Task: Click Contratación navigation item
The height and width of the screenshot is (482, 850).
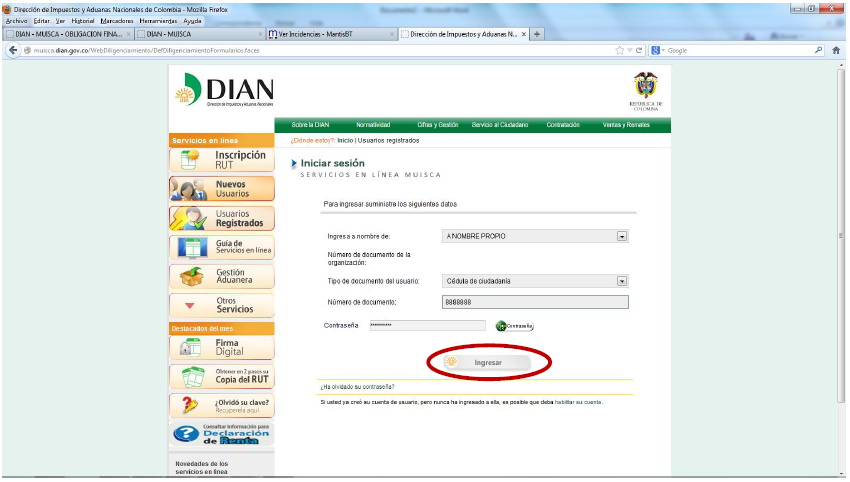Action: point(563,125)
